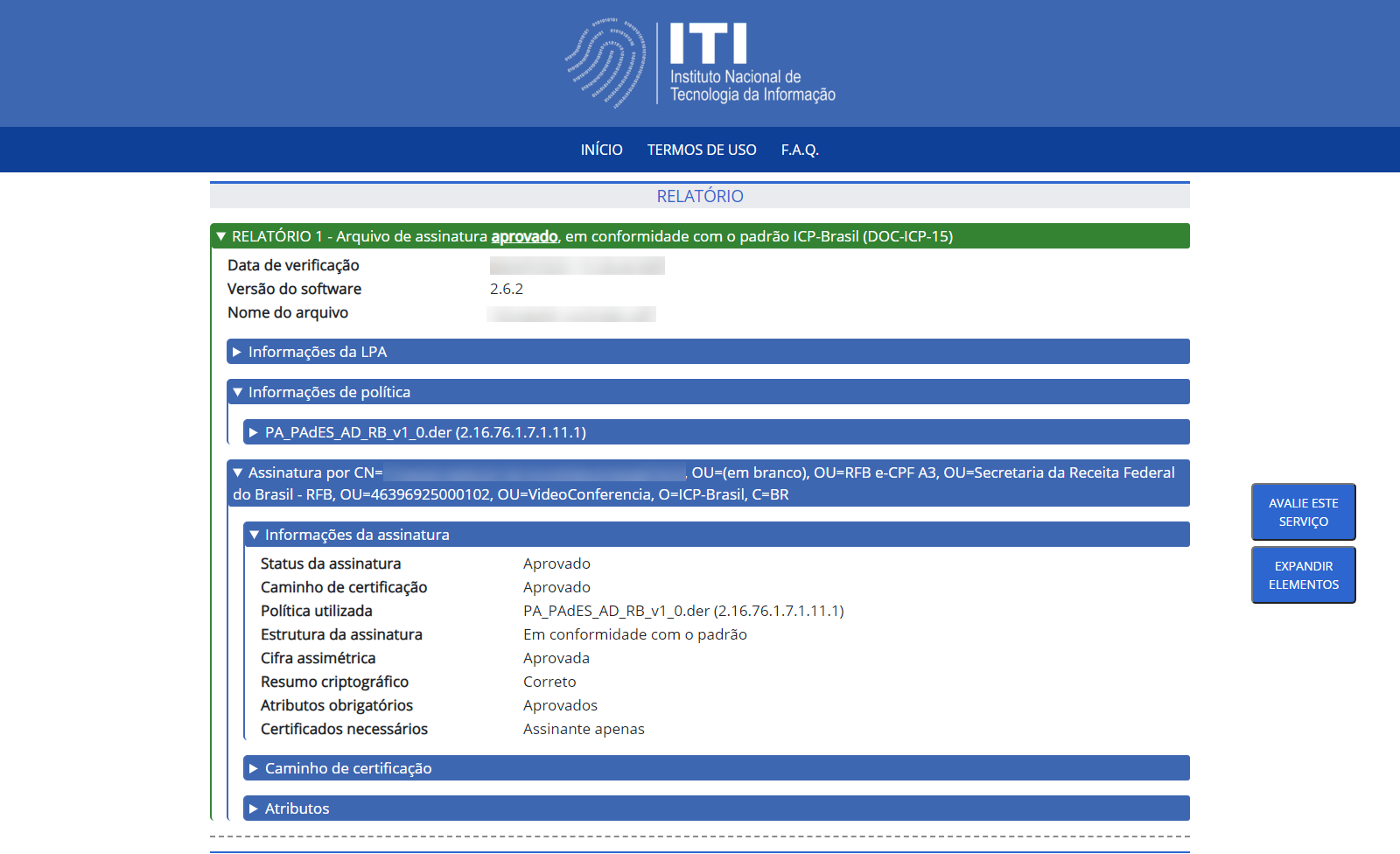Collapse the RELATÓRIO 1 section
This screenshot has height=854, width=1400.
click(700, 236)
